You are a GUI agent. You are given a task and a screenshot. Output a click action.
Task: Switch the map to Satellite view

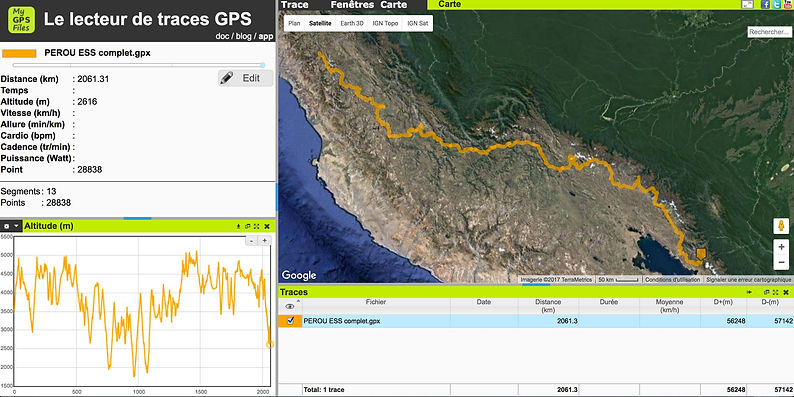[320, 23]
